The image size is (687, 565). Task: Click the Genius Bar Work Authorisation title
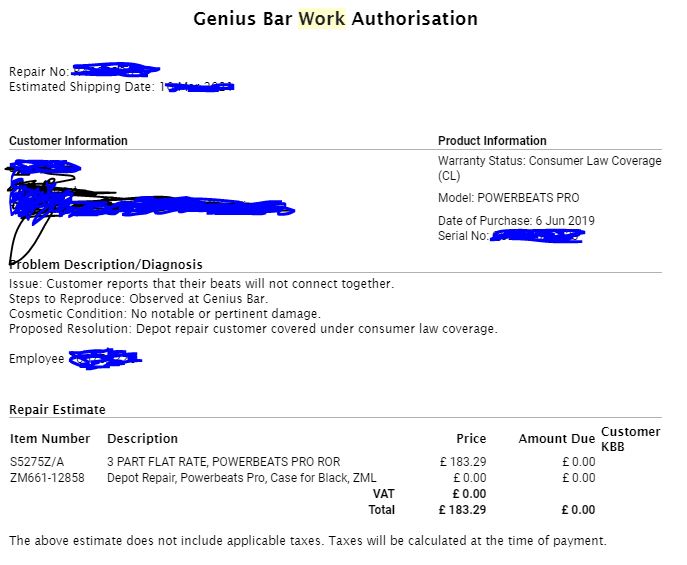(336, 19)
